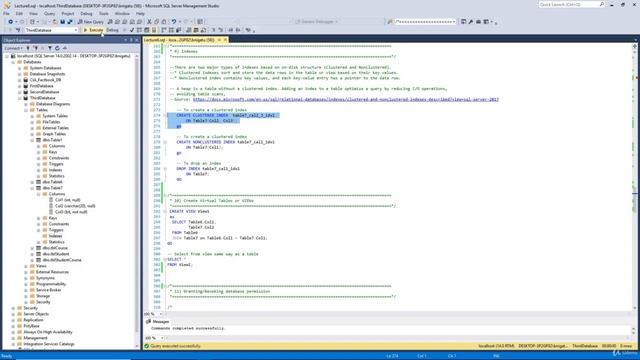This screenshot has height=360, width=640.
Task: Open the Window menu
Action: (122, 13)
